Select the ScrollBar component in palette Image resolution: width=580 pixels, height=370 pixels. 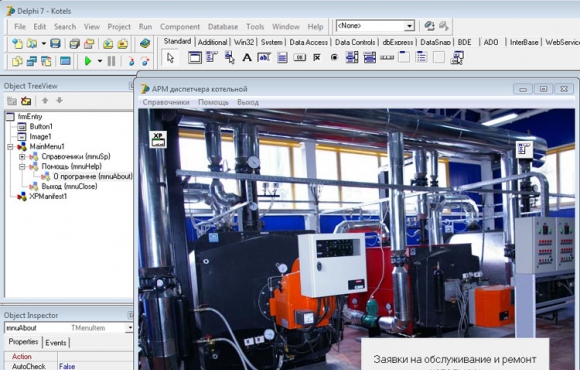387,58
